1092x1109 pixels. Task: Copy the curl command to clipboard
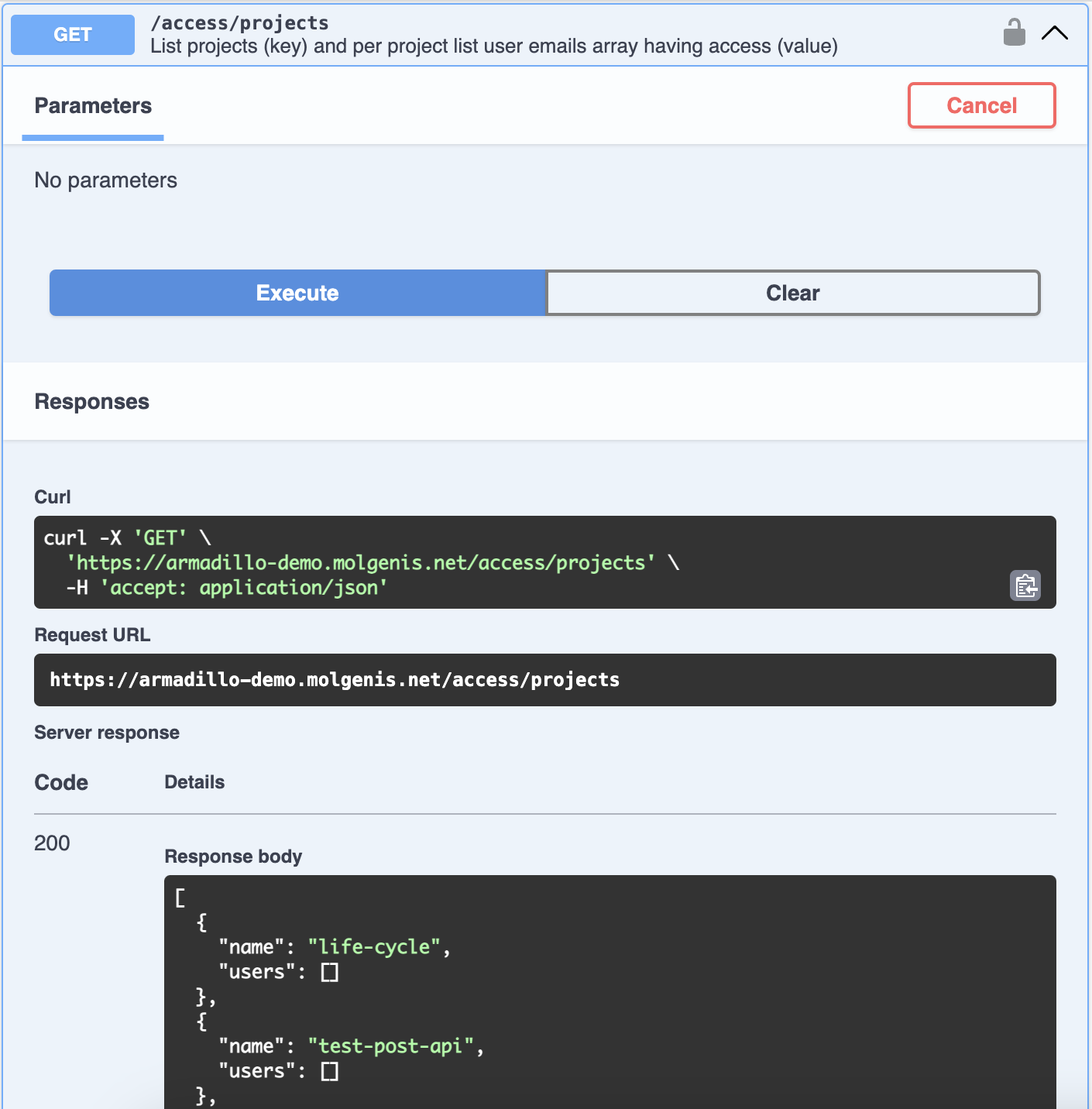pyautogui.click(x=1025, y=585)
